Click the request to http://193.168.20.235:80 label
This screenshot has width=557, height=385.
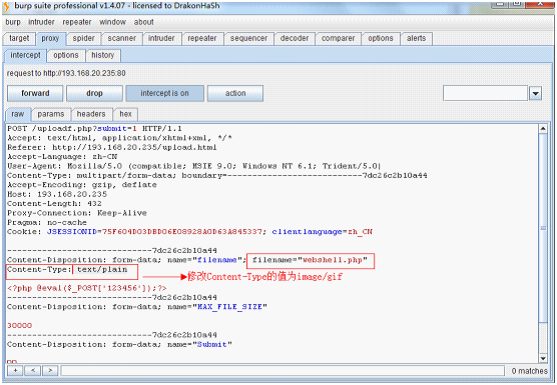tap(66, 74)
